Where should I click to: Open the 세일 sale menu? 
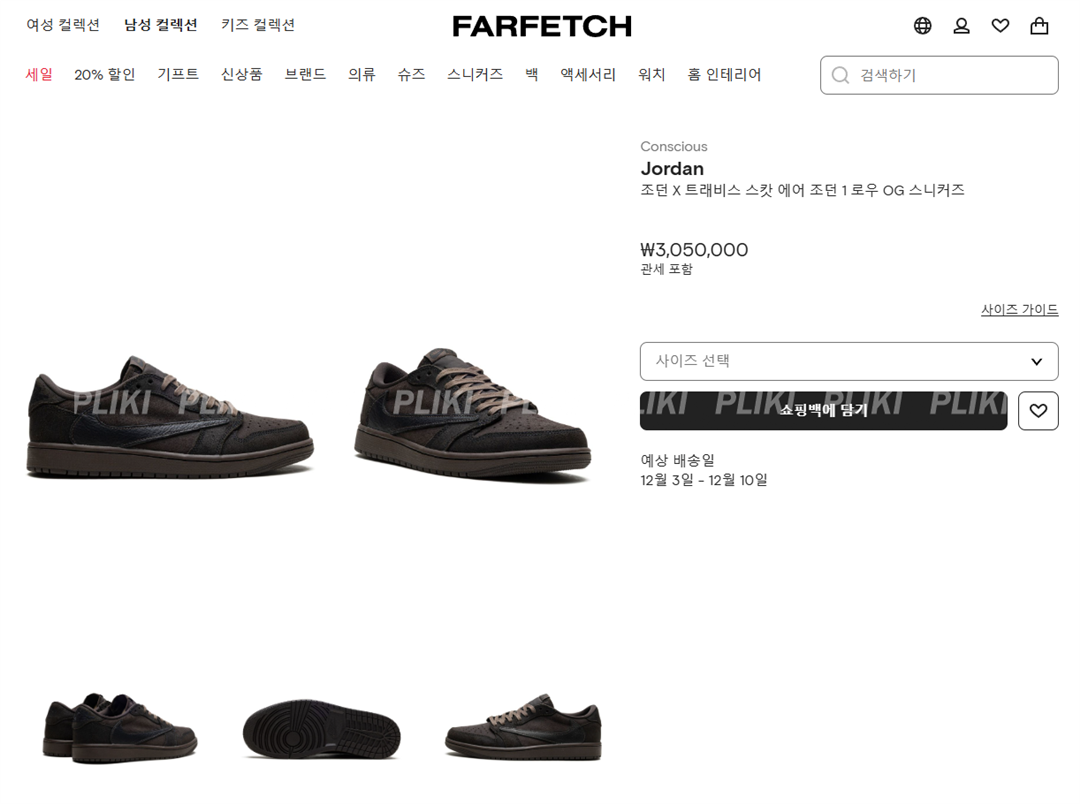click(x=39, y=74)
